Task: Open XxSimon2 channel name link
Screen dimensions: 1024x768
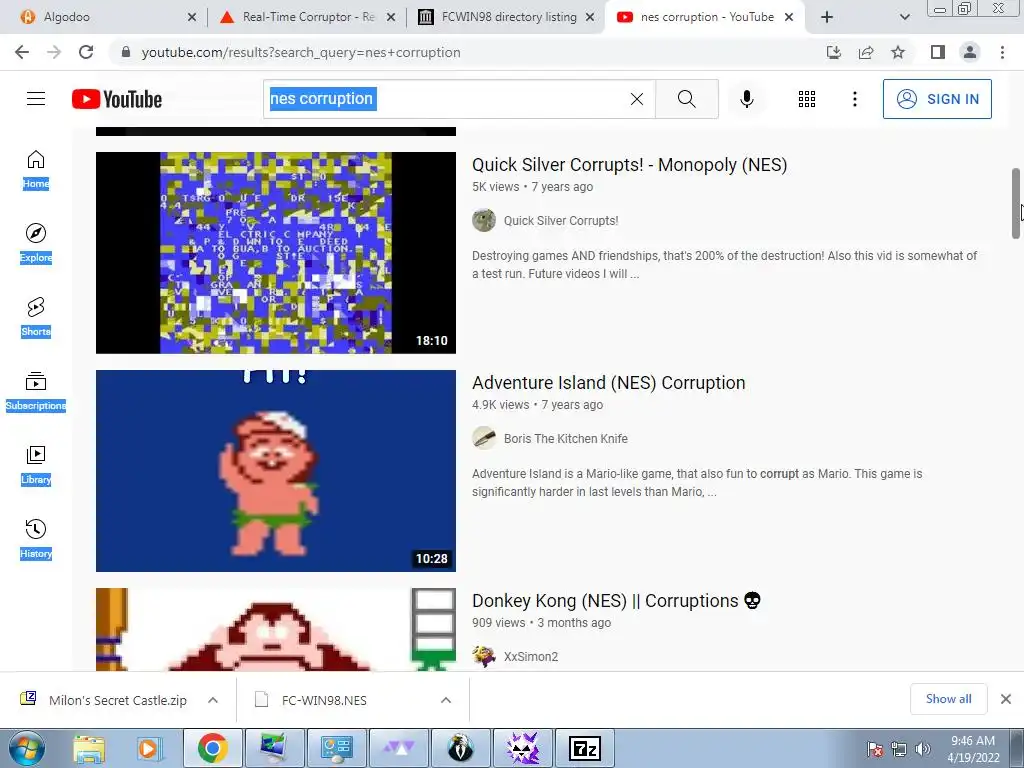Action: (531, 657)
